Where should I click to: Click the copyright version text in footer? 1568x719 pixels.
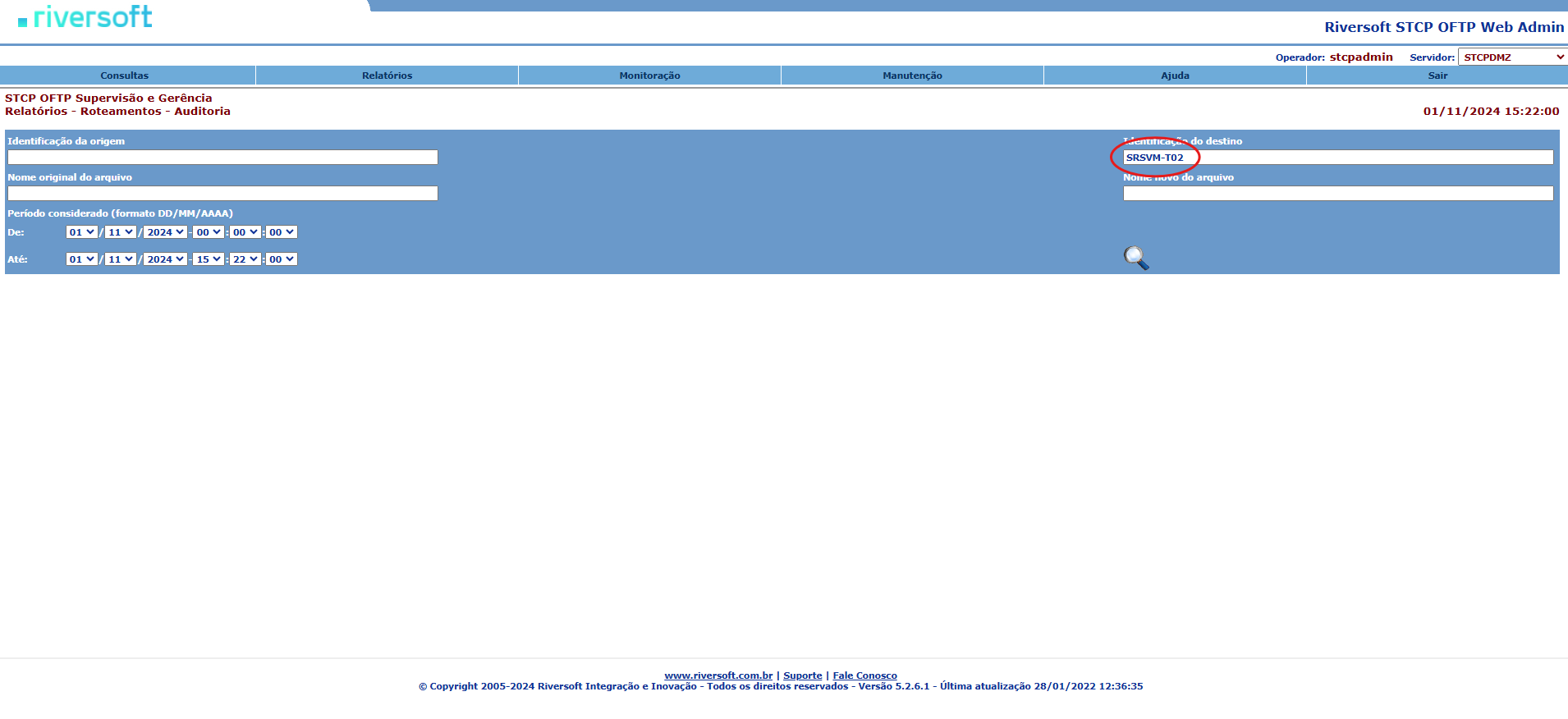coord(781,687)
